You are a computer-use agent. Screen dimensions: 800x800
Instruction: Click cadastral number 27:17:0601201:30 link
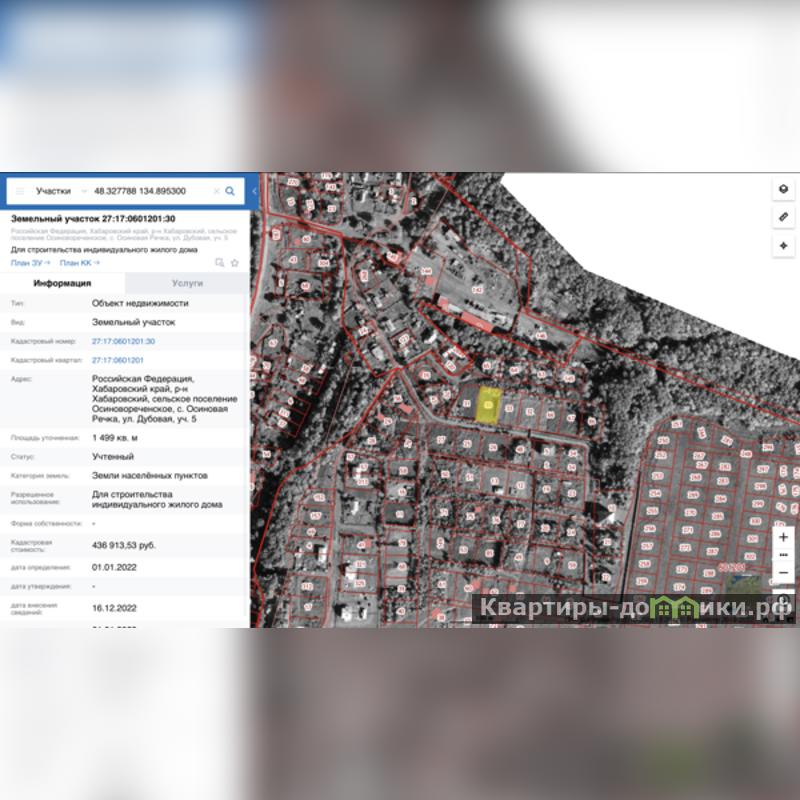(123, 341)
